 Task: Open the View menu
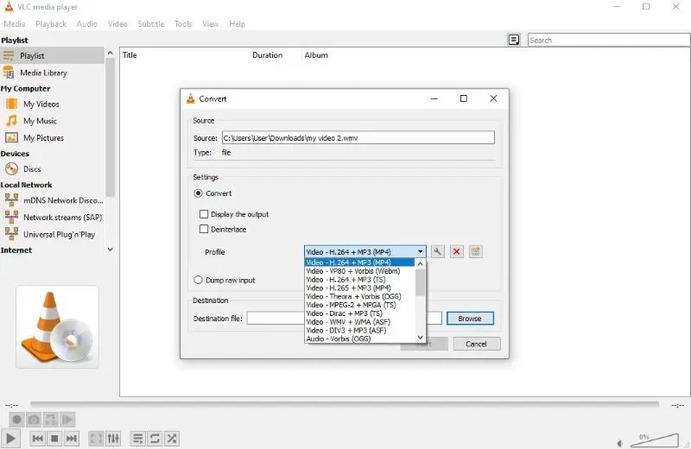pyautogui.click(x=211, y=24)
